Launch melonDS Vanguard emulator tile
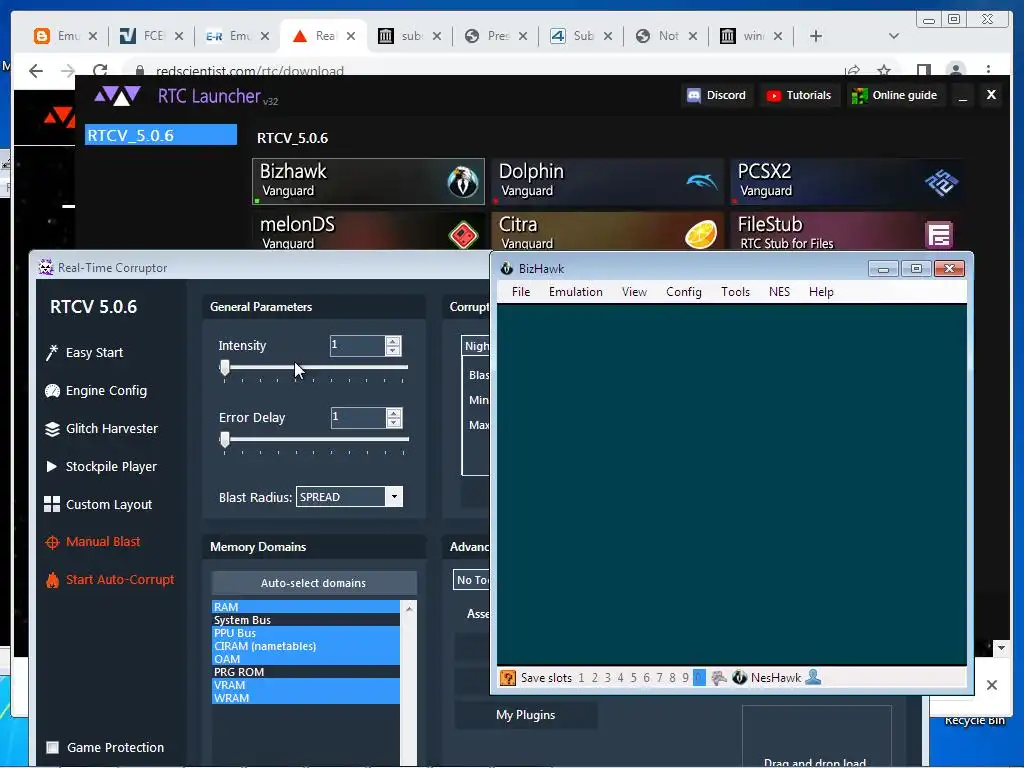This screenshot has height=768, width=1024. click(368, 231)
